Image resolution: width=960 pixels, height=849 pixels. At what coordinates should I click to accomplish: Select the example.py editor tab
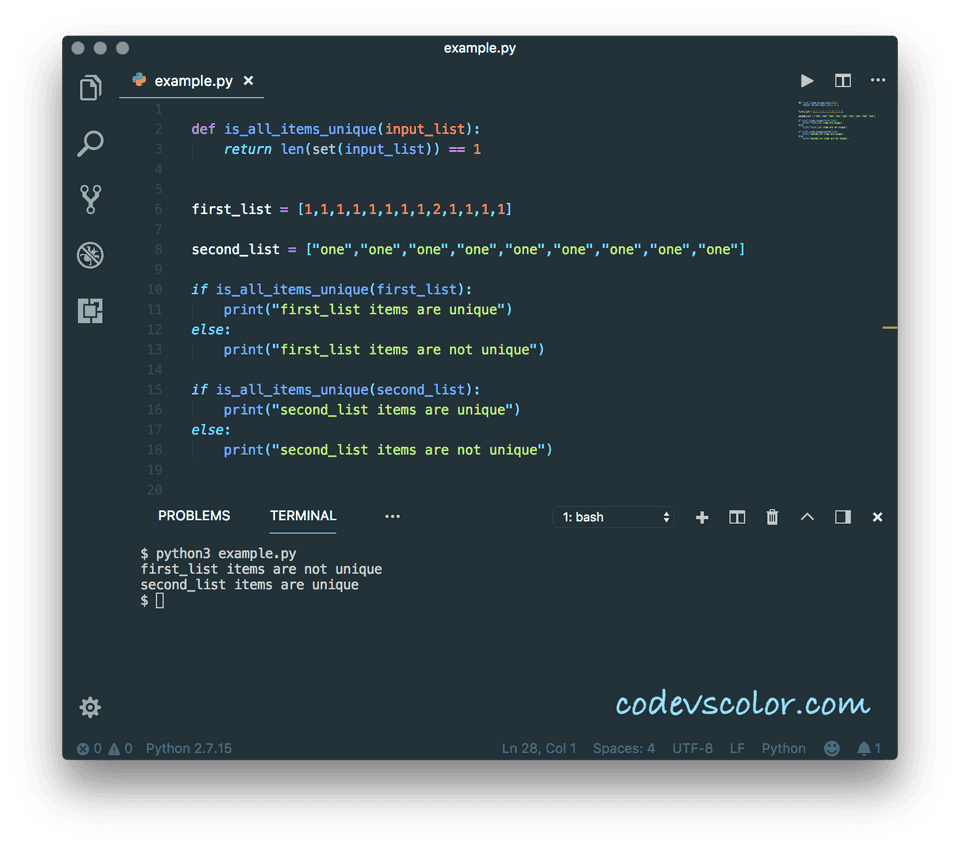point(192,81)
